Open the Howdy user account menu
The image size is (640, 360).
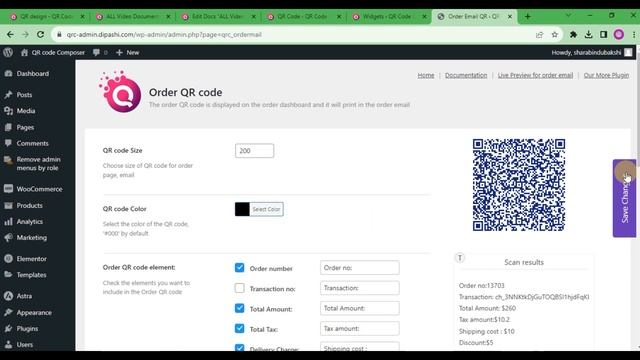point(592,52)
